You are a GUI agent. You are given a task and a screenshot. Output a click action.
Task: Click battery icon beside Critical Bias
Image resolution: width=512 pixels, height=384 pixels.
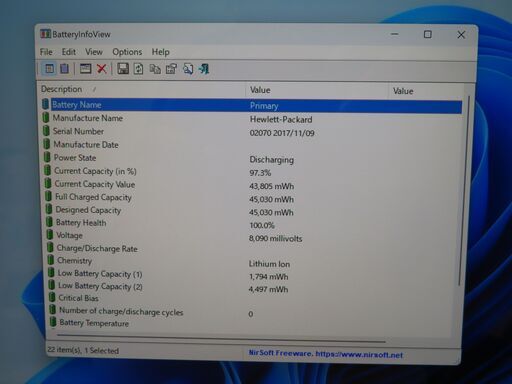(52, 297)
